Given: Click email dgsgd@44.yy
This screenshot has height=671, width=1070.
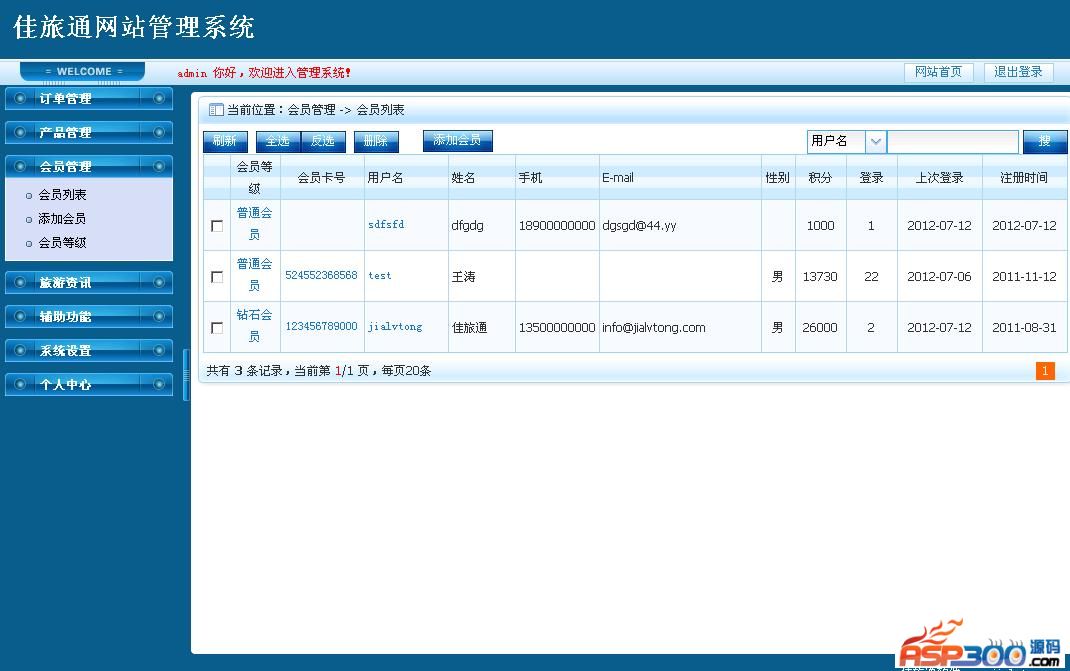Looking at the screenshot, I should (x=639, y=225).
